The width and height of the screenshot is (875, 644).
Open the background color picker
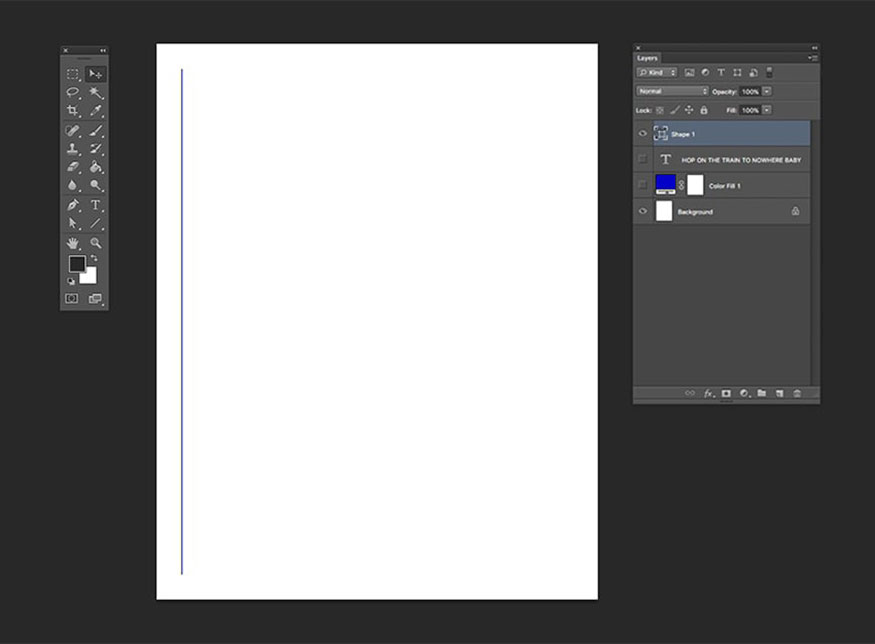(x=90, y=277)
